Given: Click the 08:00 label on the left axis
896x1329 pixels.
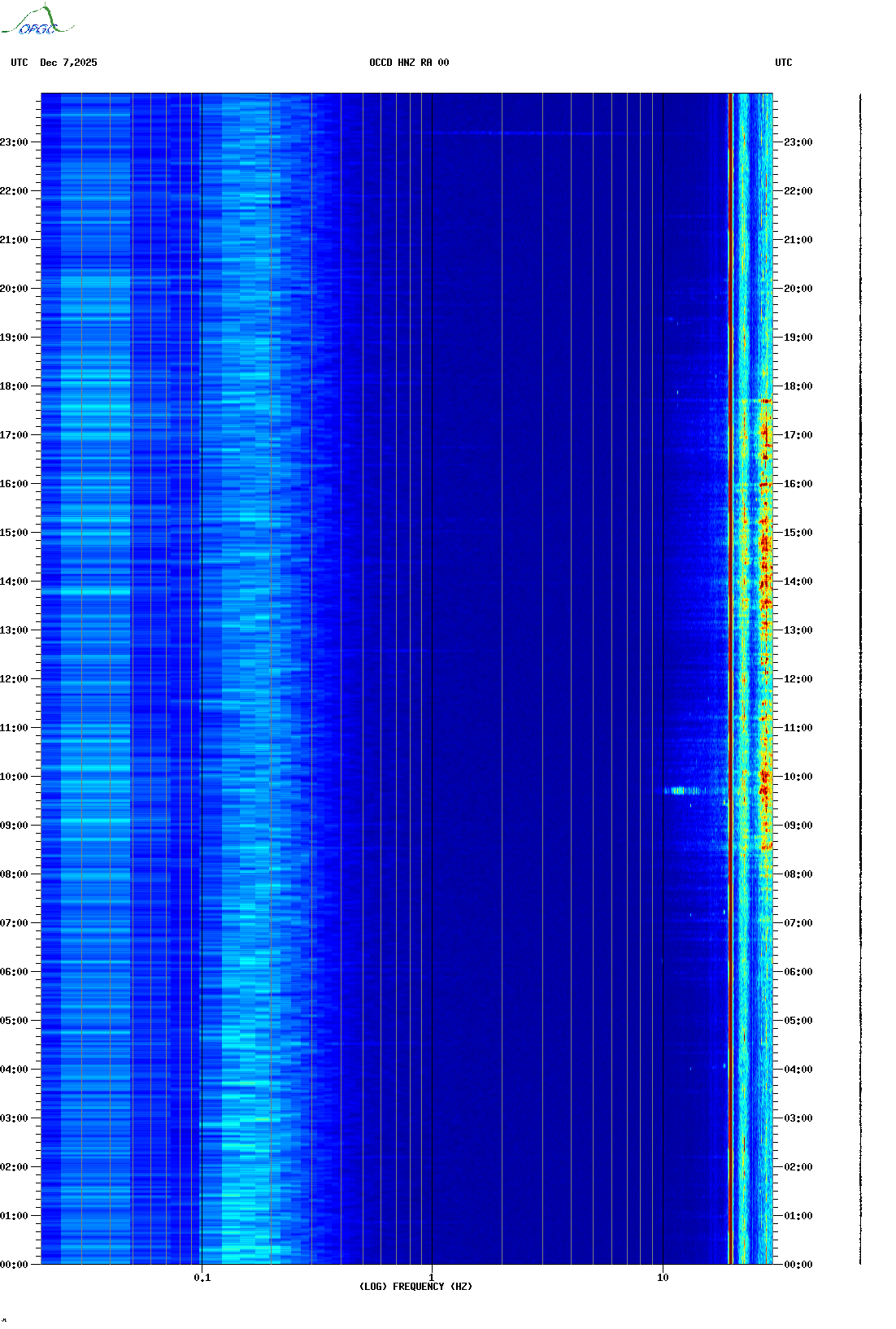Looking at the screenshot, I should [14, 874].
